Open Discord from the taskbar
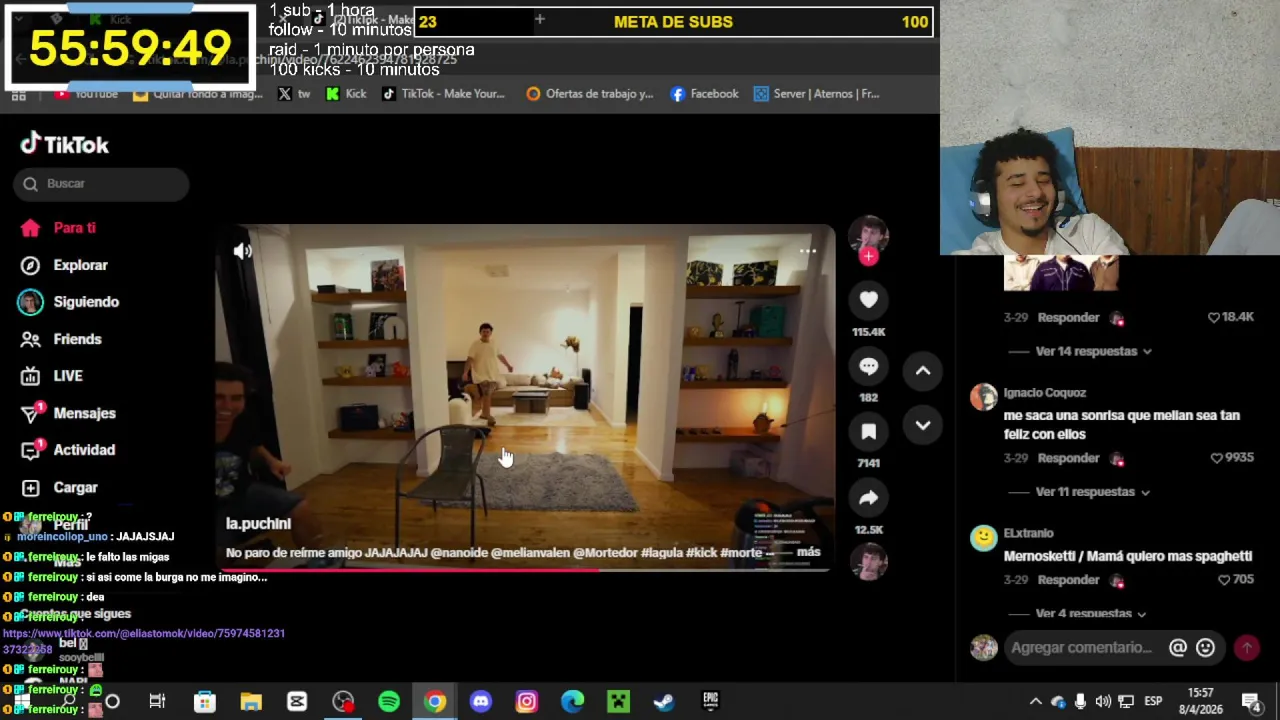 (x=481, y=702)
